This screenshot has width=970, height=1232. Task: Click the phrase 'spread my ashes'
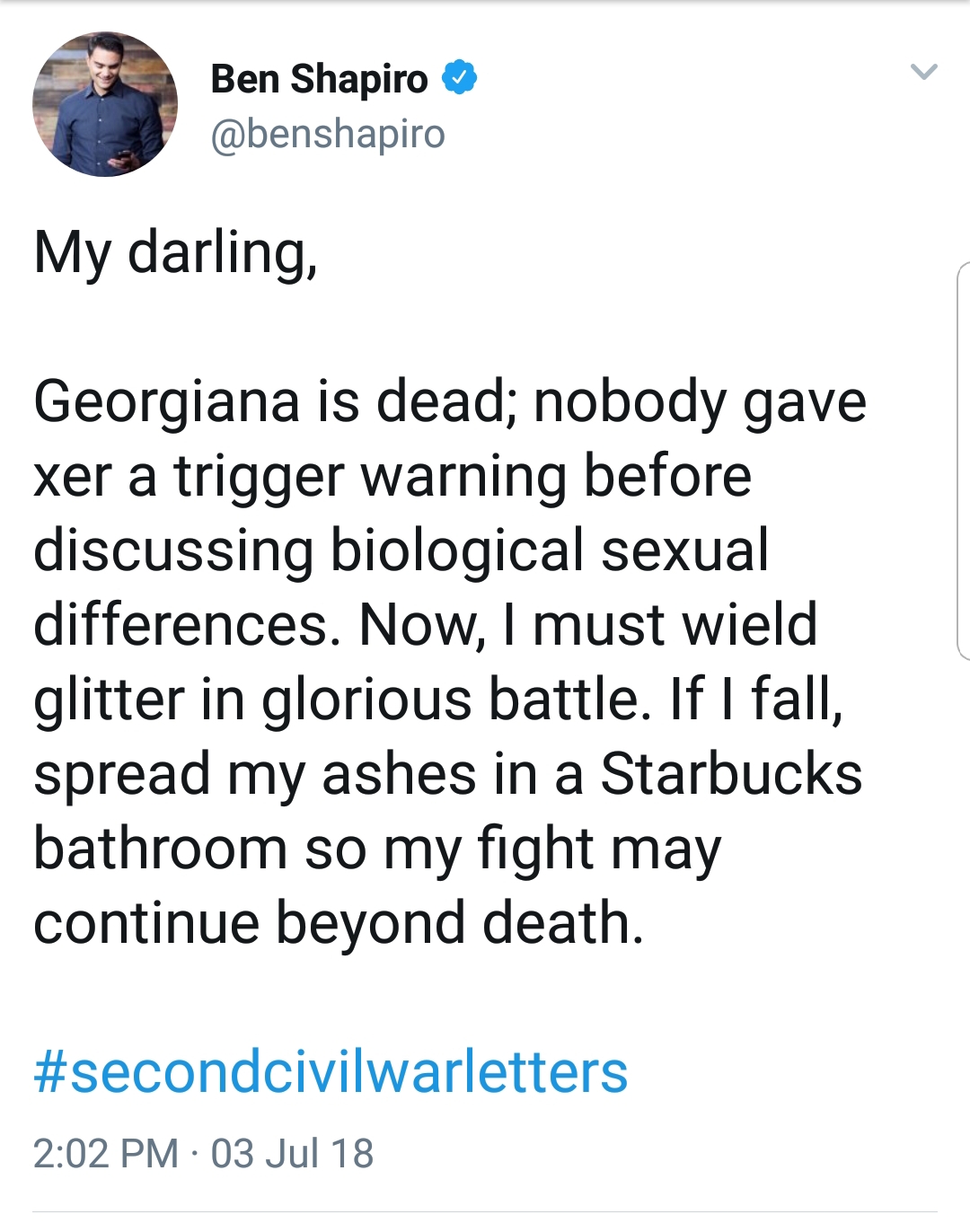coord(255,776)
